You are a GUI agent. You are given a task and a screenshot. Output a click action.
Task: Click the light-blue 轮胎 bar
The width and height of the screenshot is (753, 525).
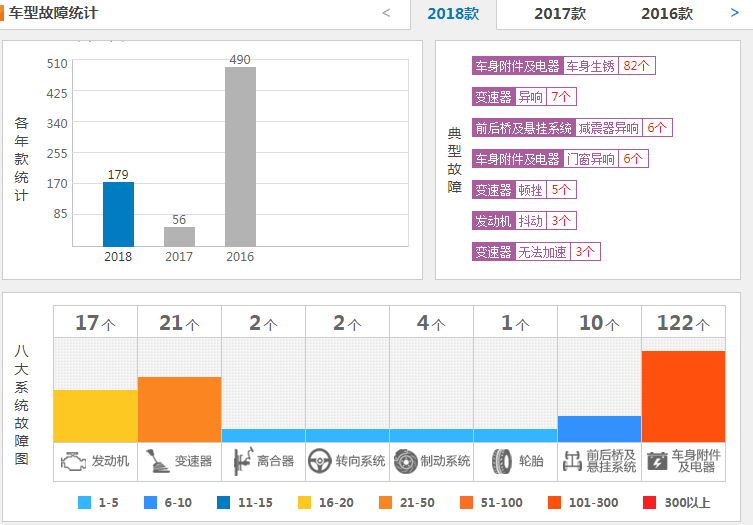(x=515, y=436)
